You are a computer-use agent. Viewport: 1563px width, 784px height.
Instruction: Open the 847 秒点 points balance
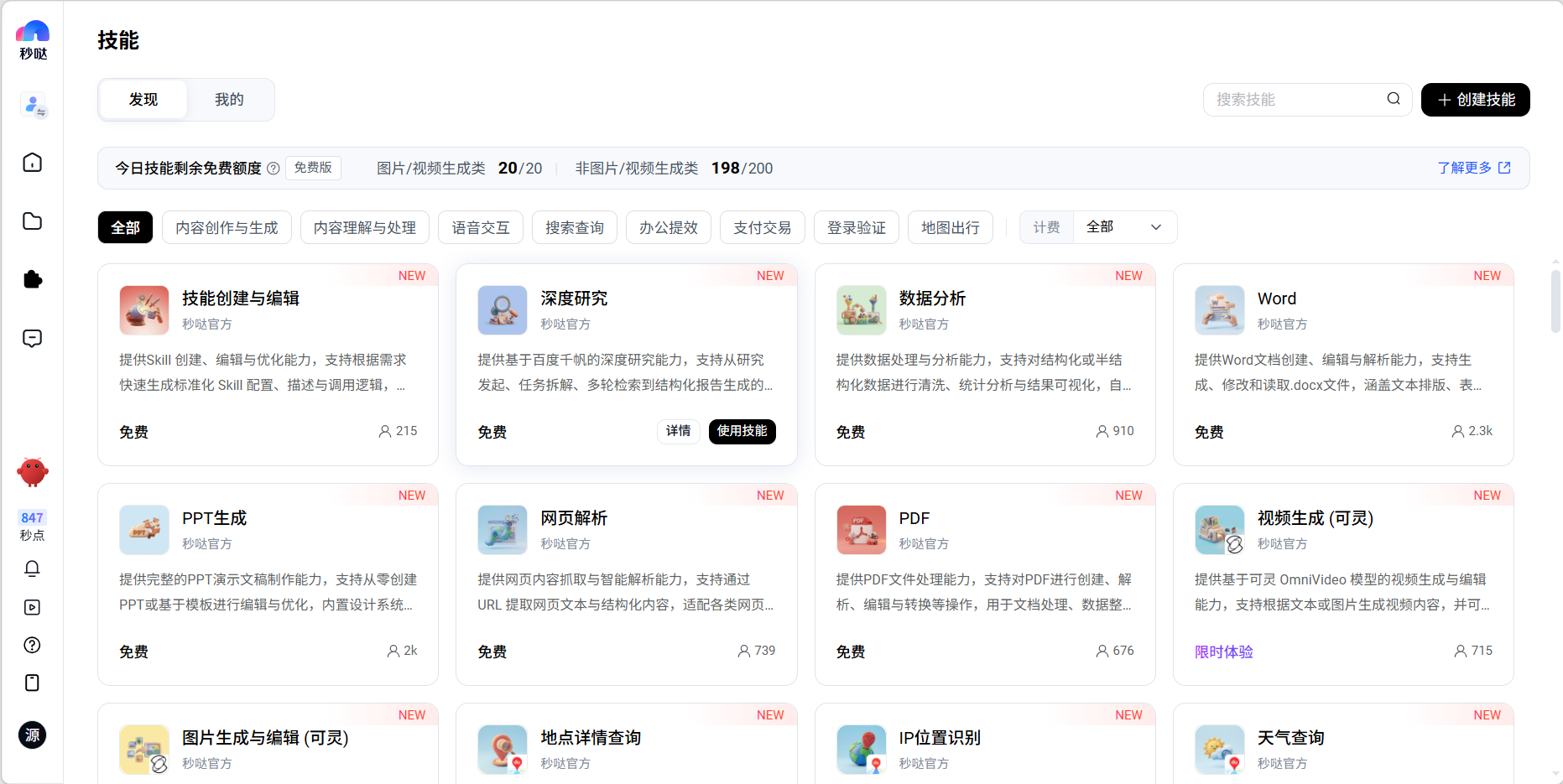coord(33,526)
